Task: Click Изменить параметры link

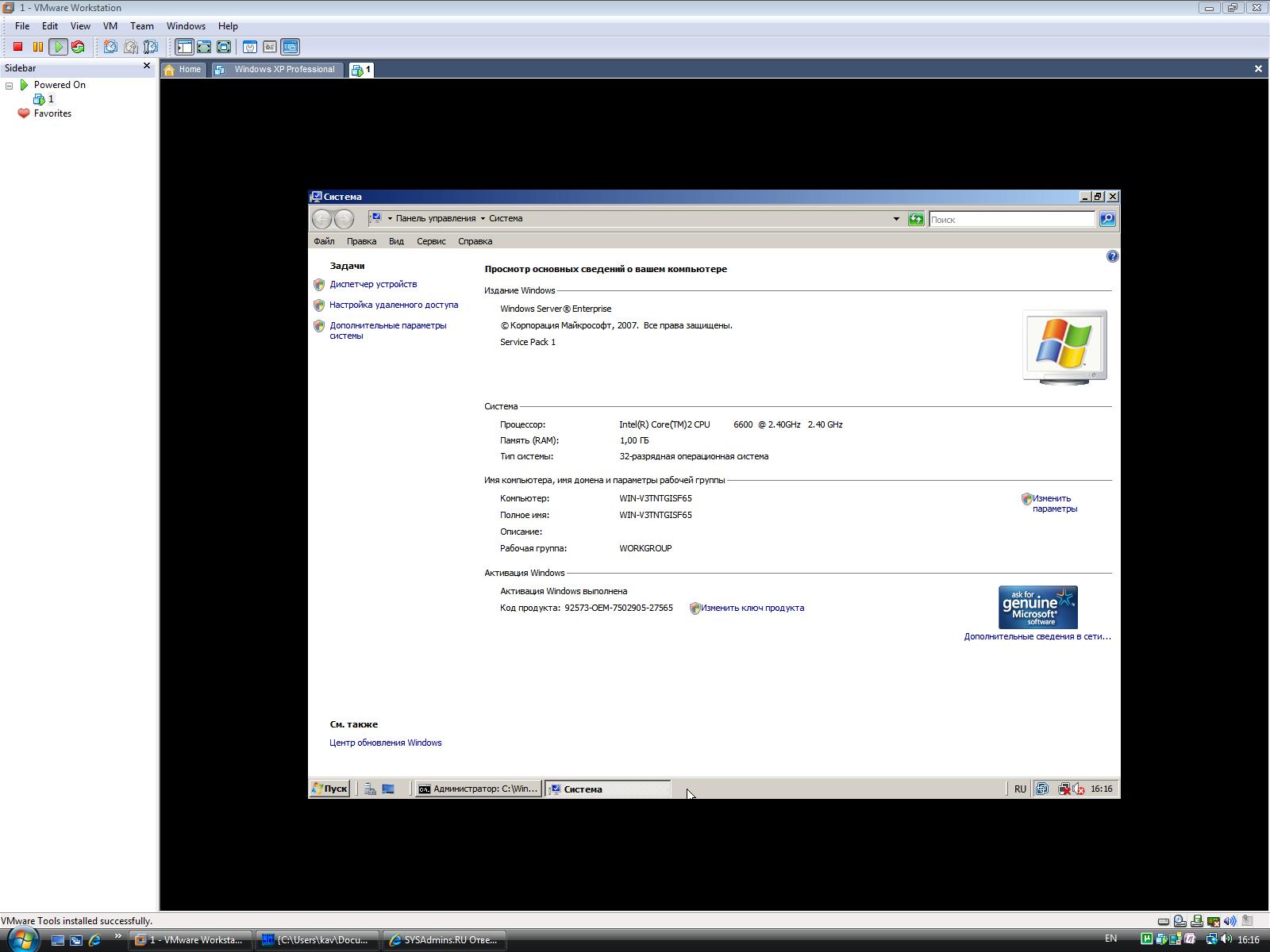Action: pyautogui.click(x=1055, y=504)
